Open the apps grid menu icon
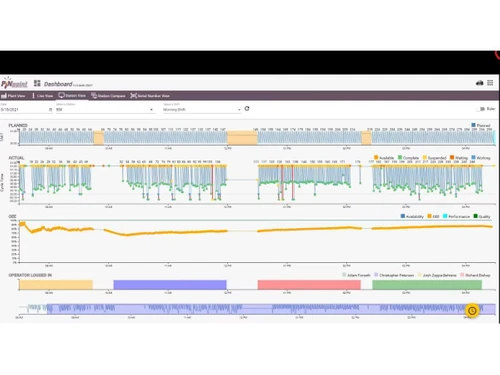This screenshot has width=500, height=375. [x=490, y=83]
